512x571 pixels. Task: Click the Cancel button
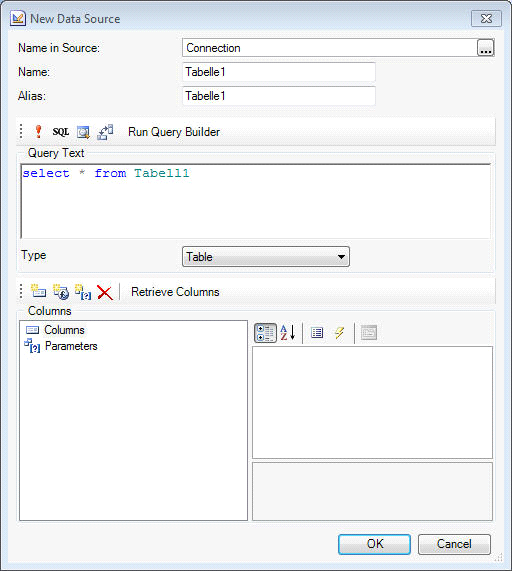(x=454, y=544)
